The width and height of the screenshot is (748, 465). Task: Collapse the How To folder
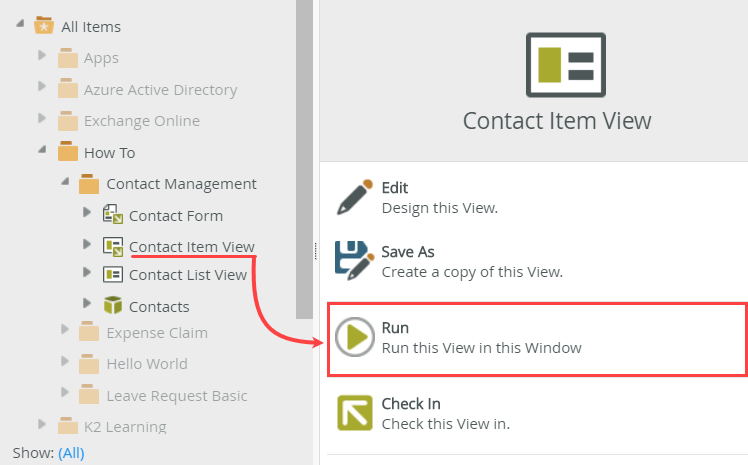click(42, 151)
